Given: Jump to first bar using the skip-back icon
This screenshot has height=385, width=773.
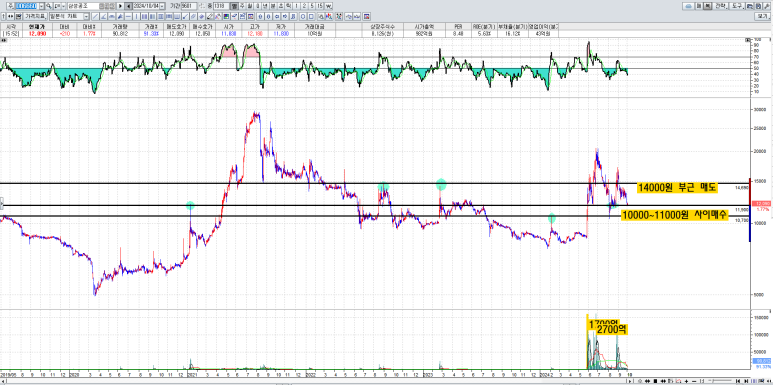Looking at the screenshot, I should click(x=738, y=381).
